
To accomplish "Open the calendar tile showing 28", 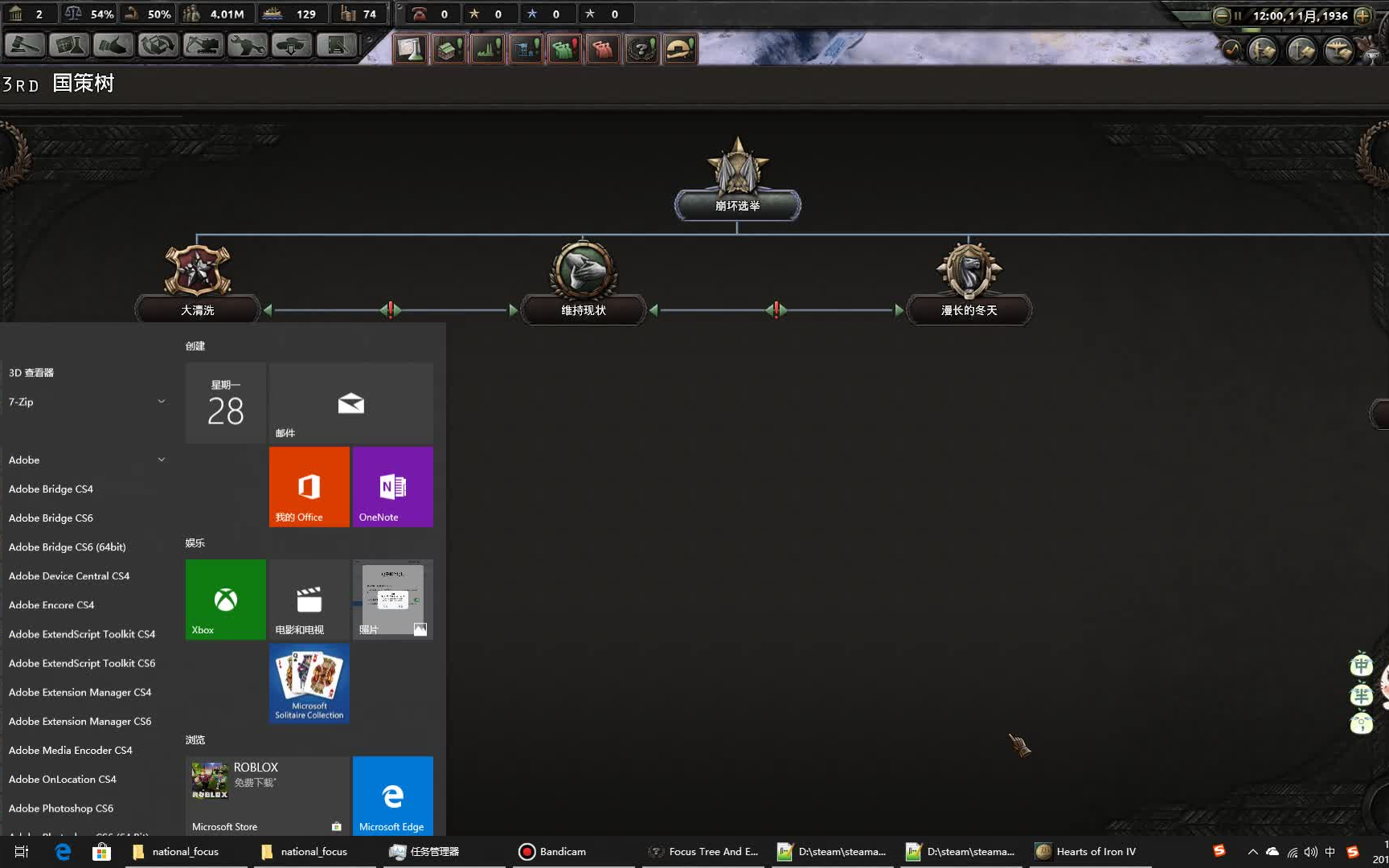I will coord(226,403).
